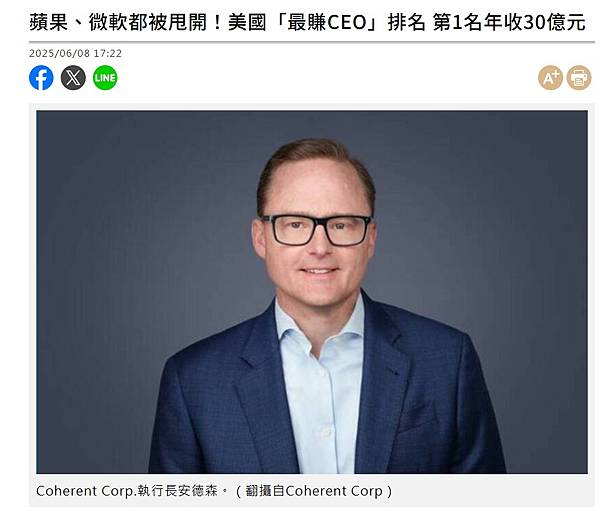
Task: Click the divider line below the headline
Action: pyautogui.click(x=312, y=41)
